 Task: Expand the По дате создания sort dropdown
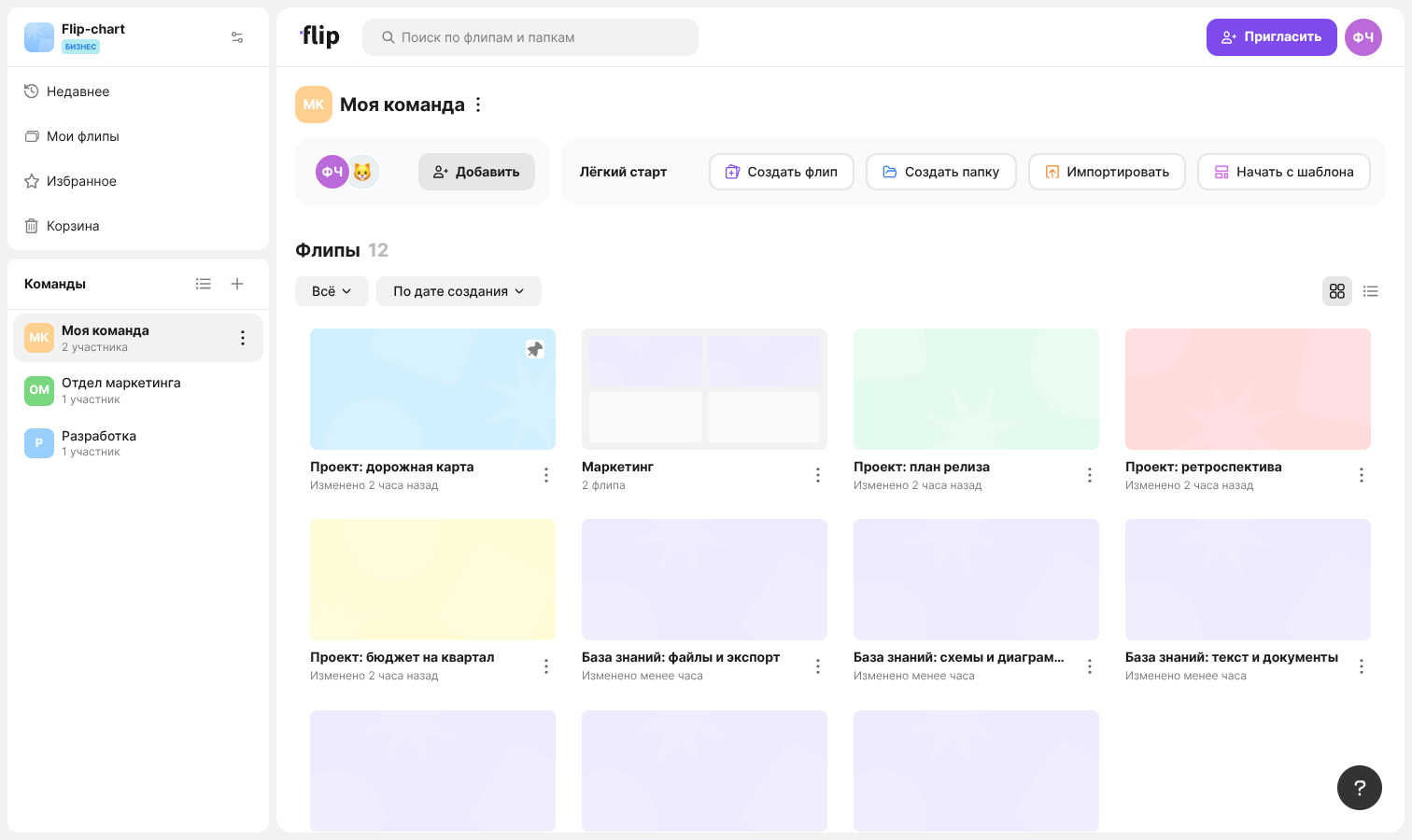pos(459,291)
